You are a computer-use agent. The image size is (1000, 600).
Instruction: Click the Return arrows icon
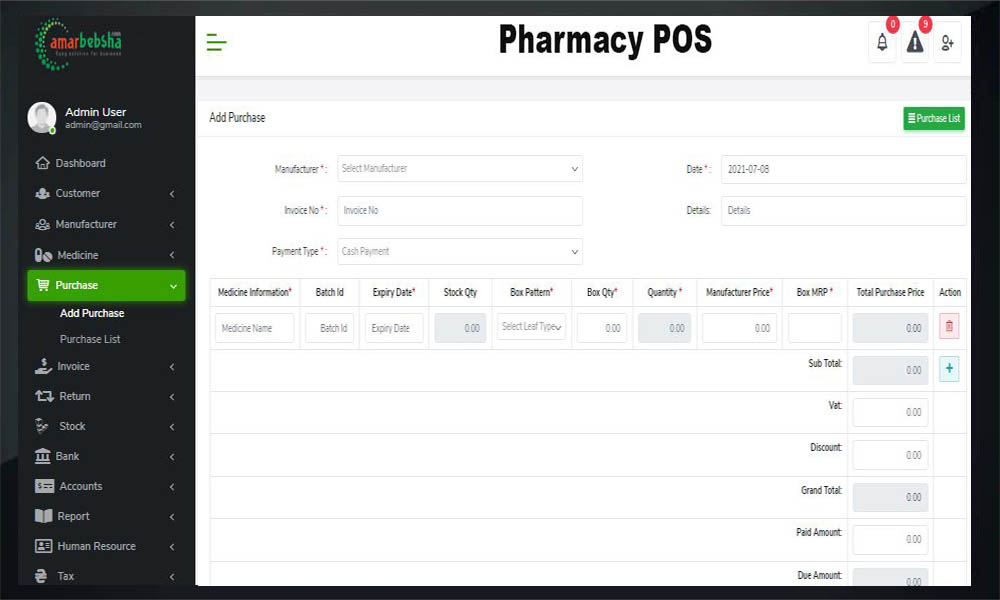(44, 396)
